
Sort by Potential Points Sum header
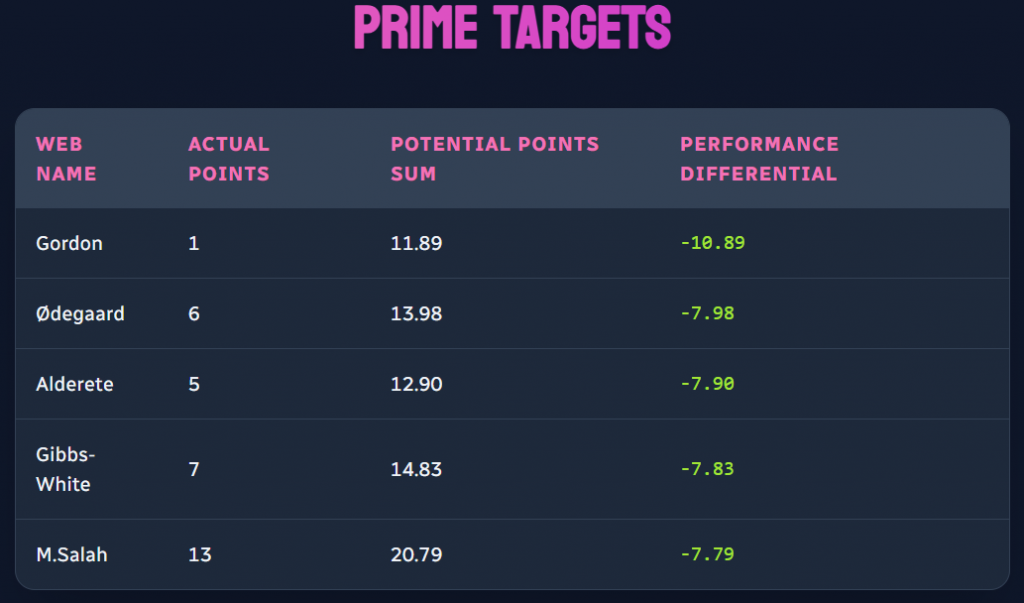495,159
